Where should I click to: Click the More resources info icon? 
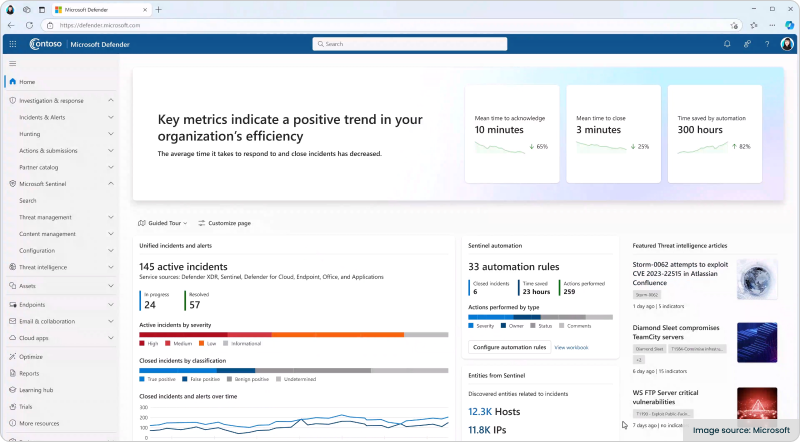coord(13,423)
